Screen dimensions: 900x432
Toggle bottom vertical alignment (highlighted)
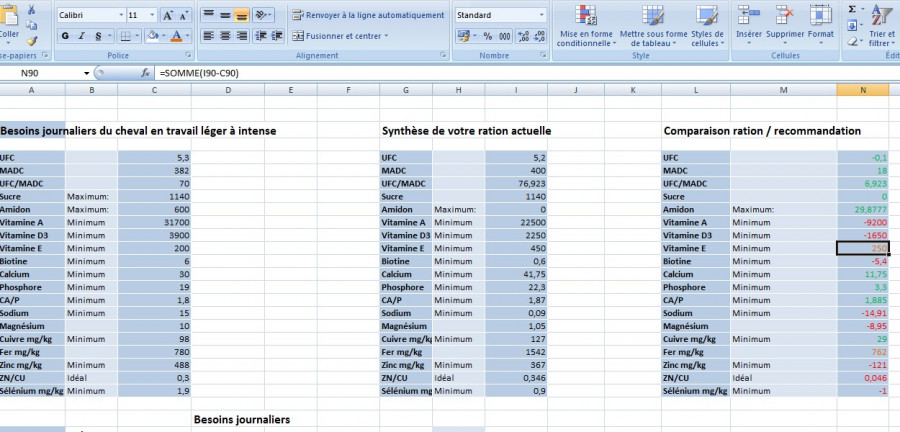242,15
